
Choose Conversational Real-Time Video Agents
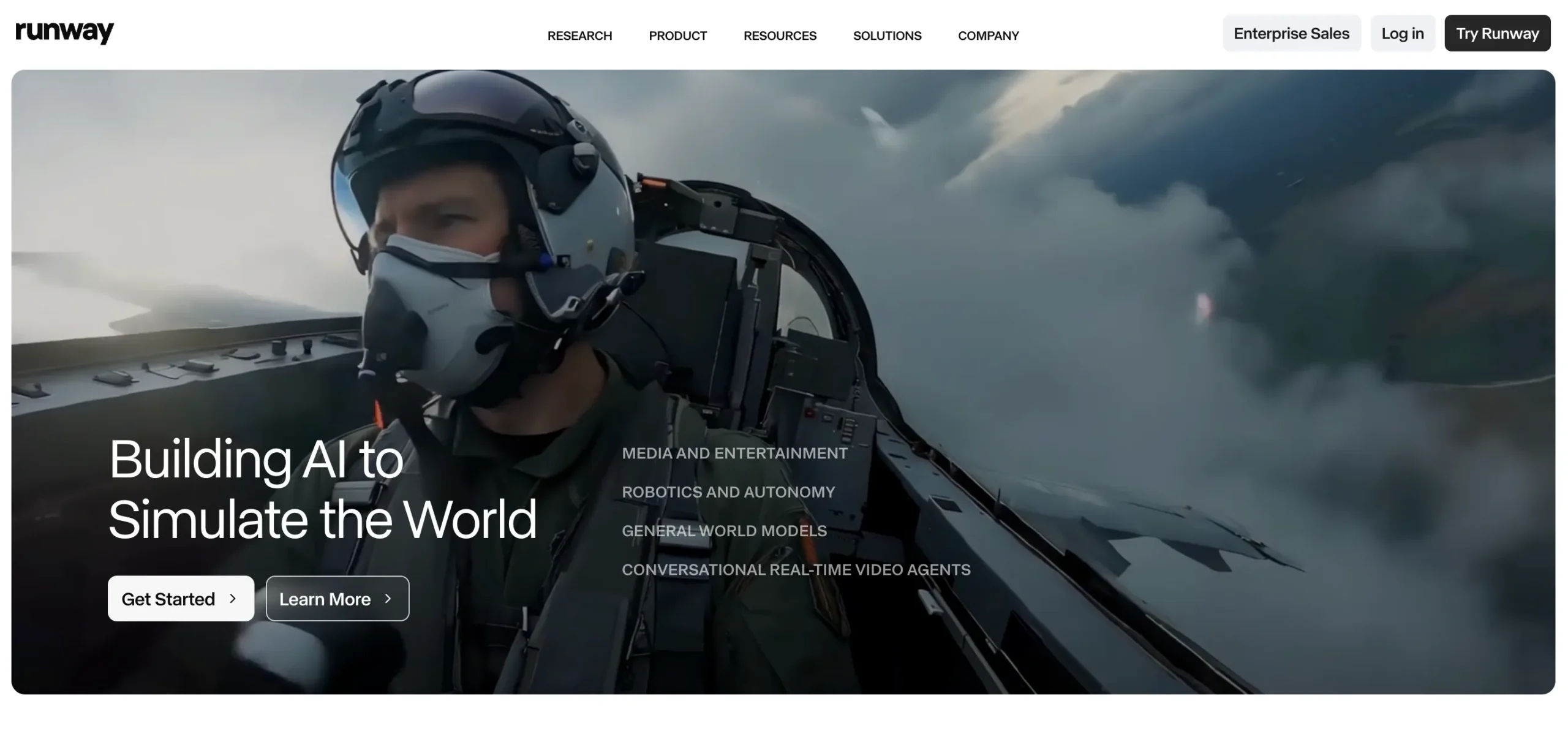(x=796, y=570)
